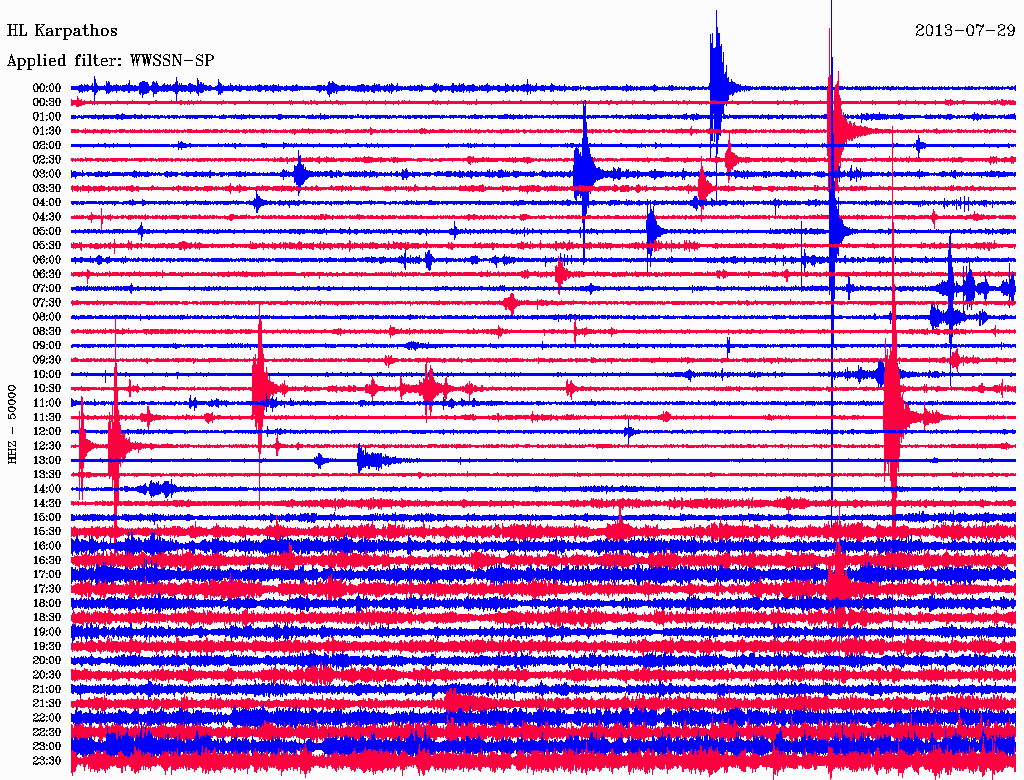Click the 05:00 time label
This screenshot has width=1024, height=780.
(47, 231)
